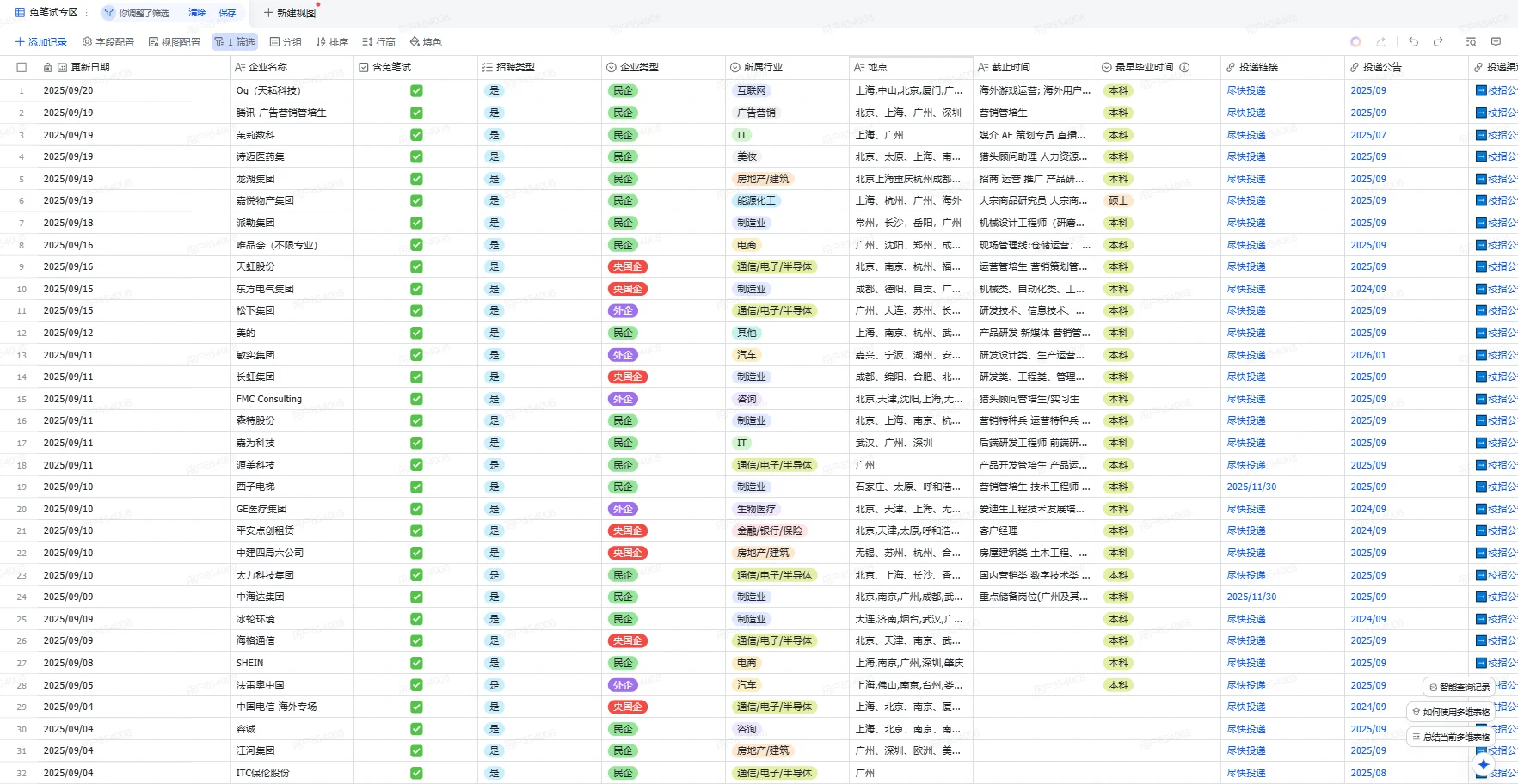Toggle 含免笔试 checkbox for 龙湖集团

(416, 179)
